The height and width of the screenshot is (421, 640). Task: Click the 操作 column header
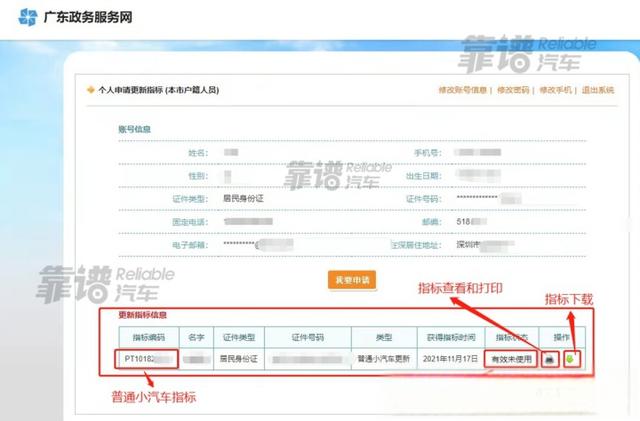coord(562,337)
